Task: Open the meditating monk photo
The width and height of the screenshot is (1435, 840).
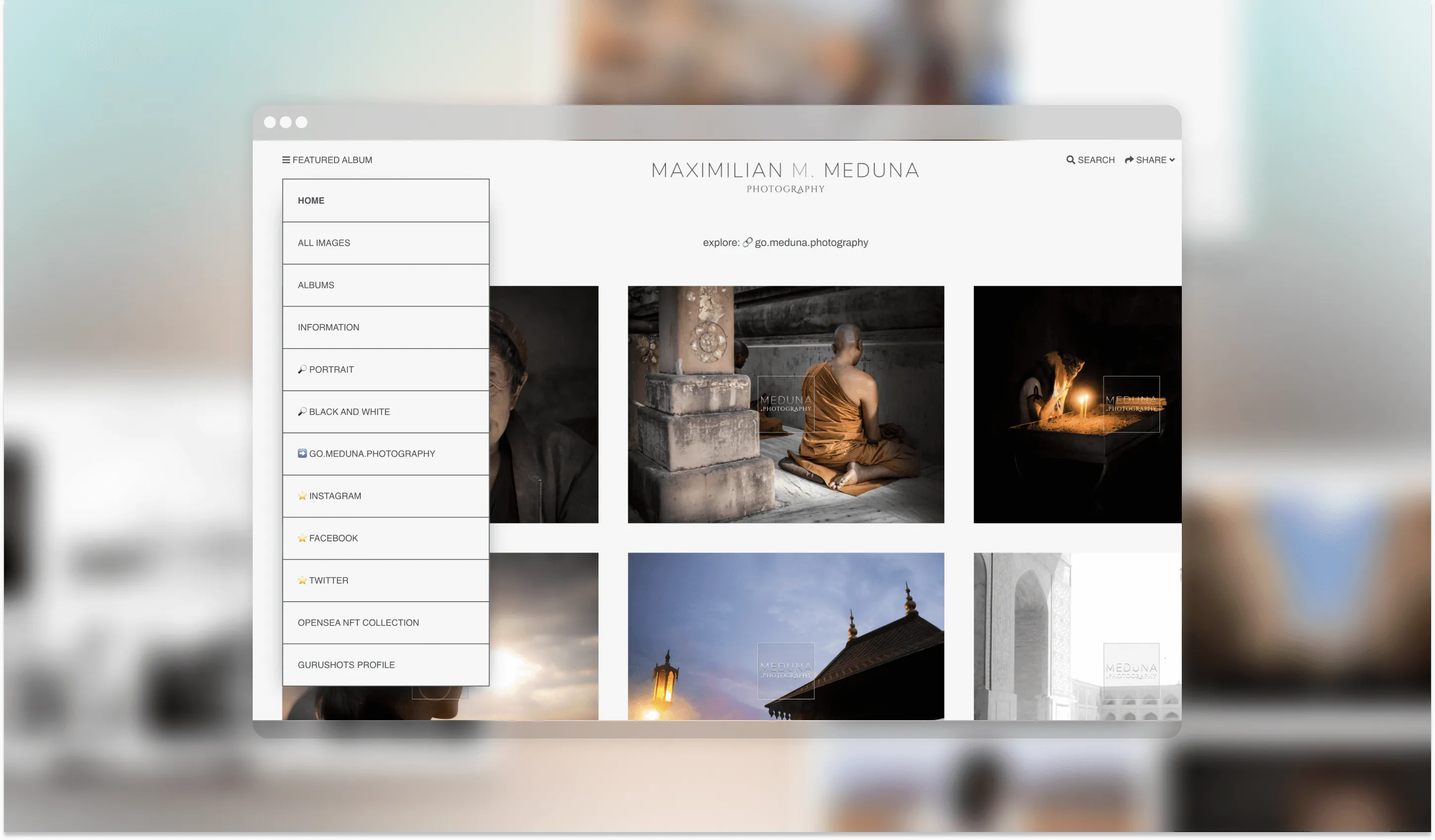Action: point(785,404)
